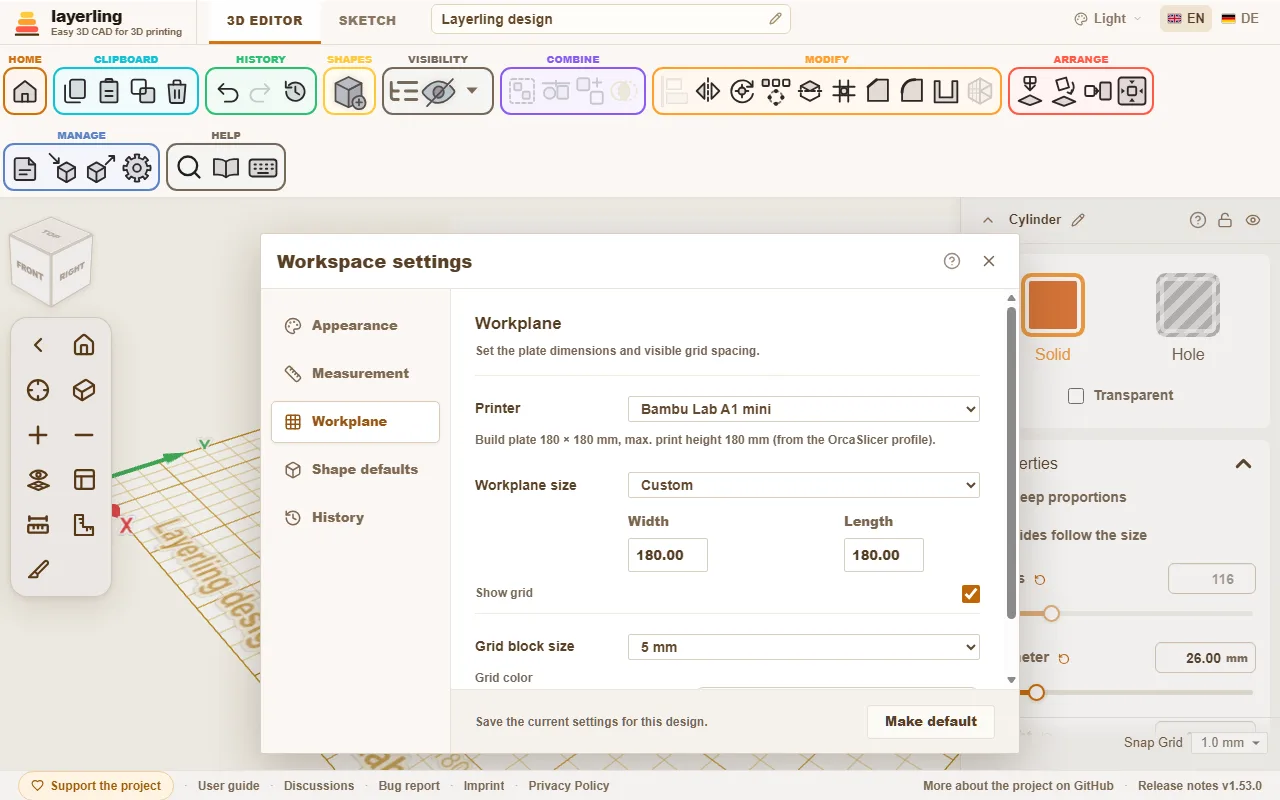The image size is (1280, 800).
Task: Switch to the 3D EDITOR tab
Action: [264, 20]
